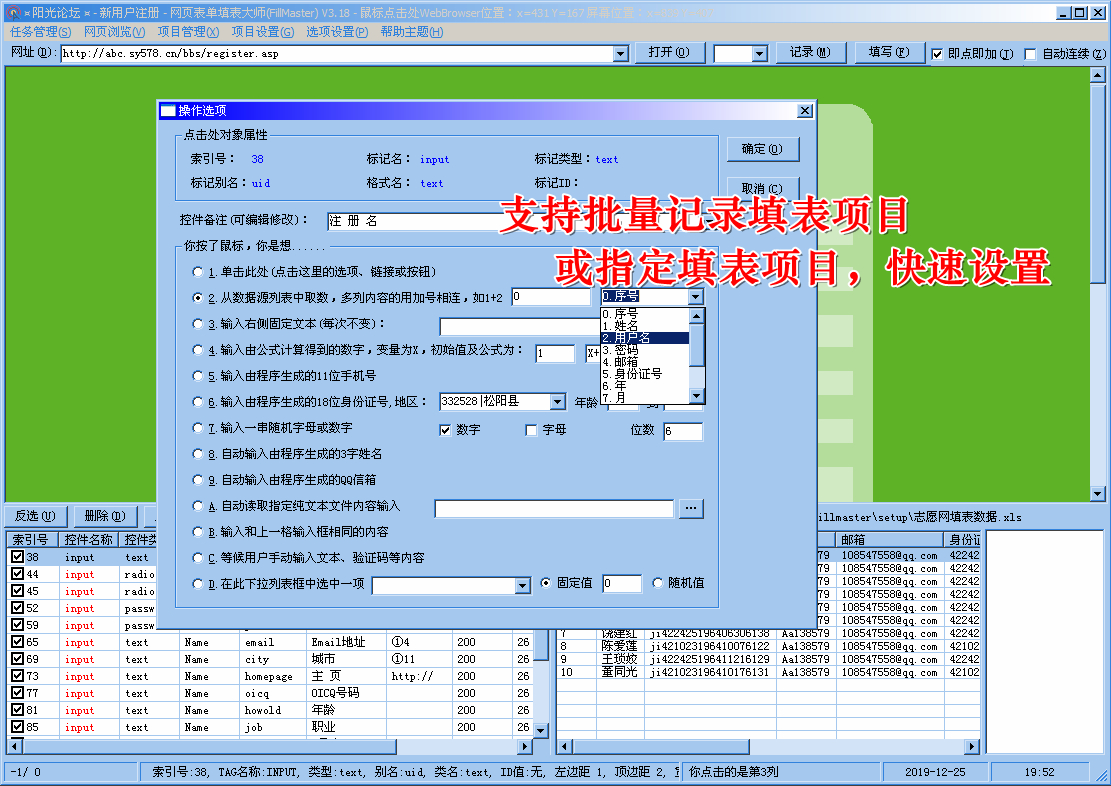Disable the 即点即加(I) checkbox
The width and height of the screenshot is (1111, 786).
coord(938,52)
